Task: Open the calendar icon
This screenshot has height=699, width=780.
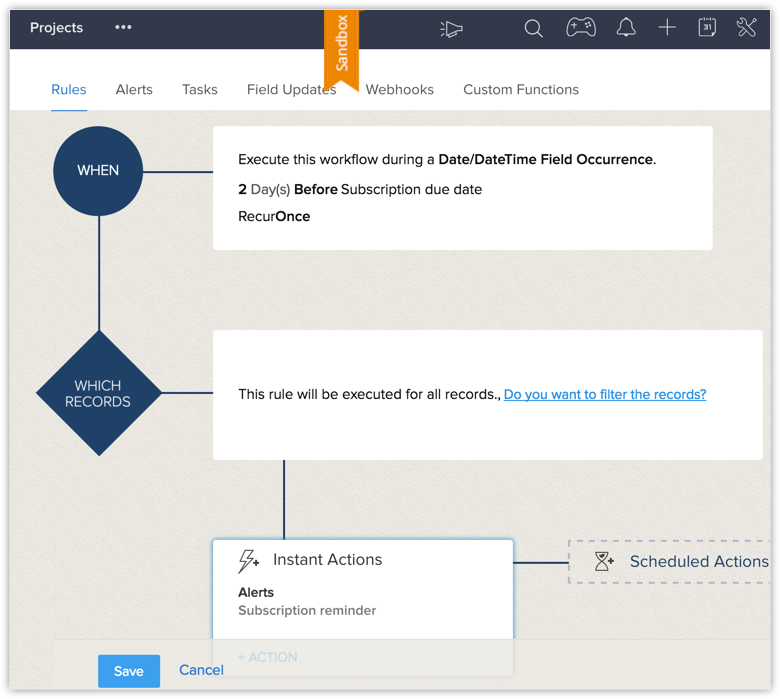Action: click(707, 28)
